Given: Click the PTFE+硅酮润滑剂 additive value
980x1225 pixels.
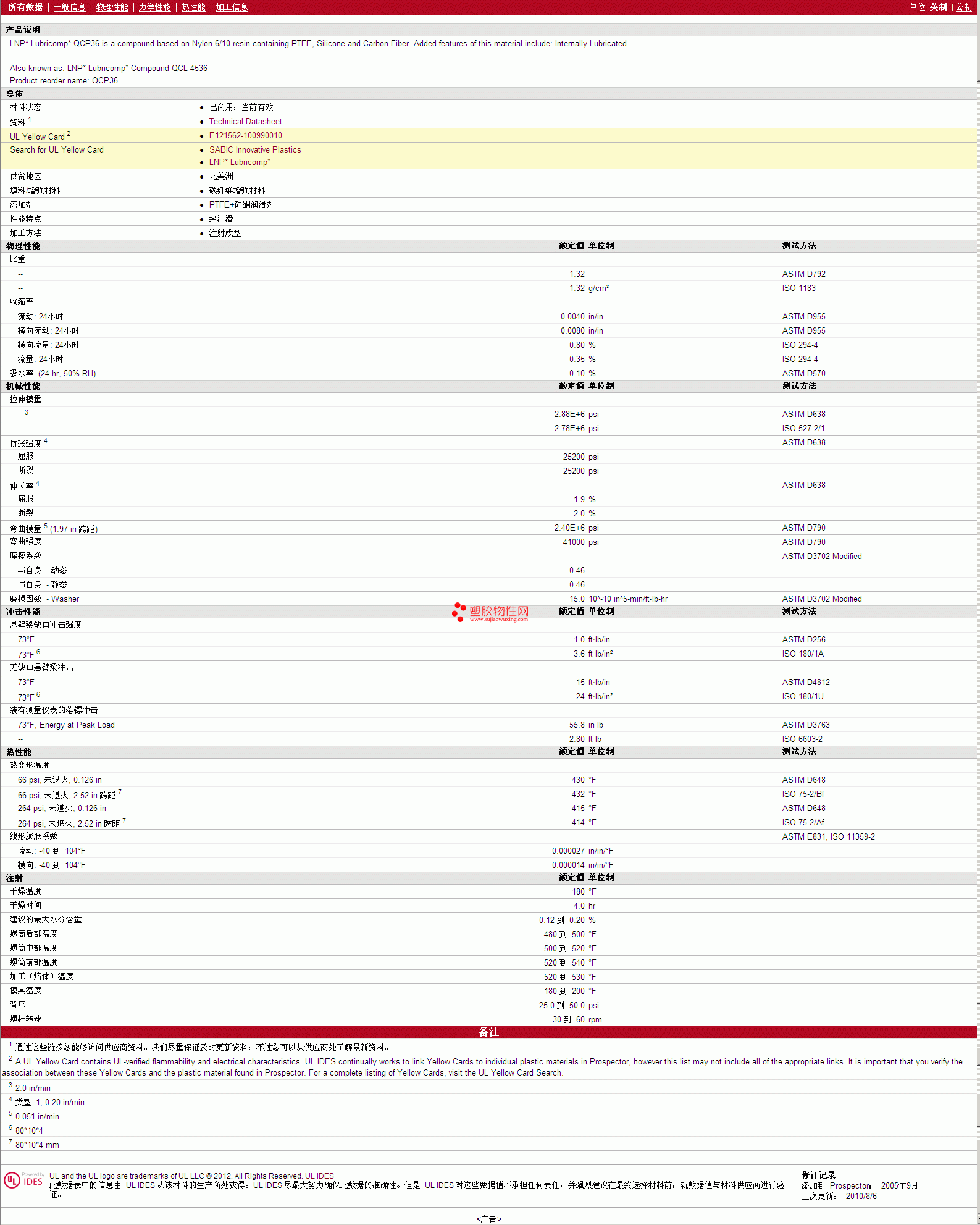Looking at the screenshot, I should tap(241, 205).
